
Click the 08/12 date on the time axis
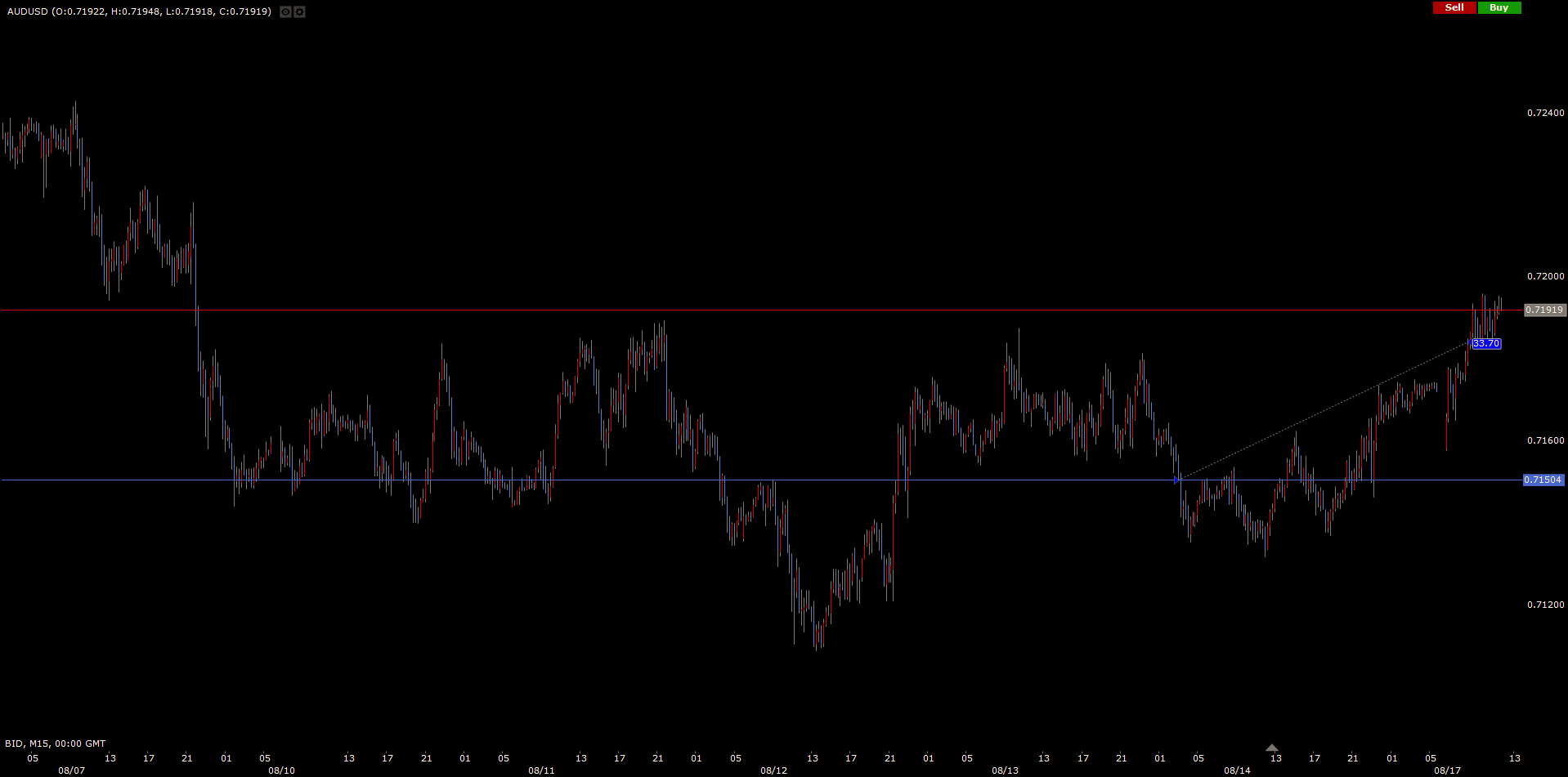pos(773,770)
